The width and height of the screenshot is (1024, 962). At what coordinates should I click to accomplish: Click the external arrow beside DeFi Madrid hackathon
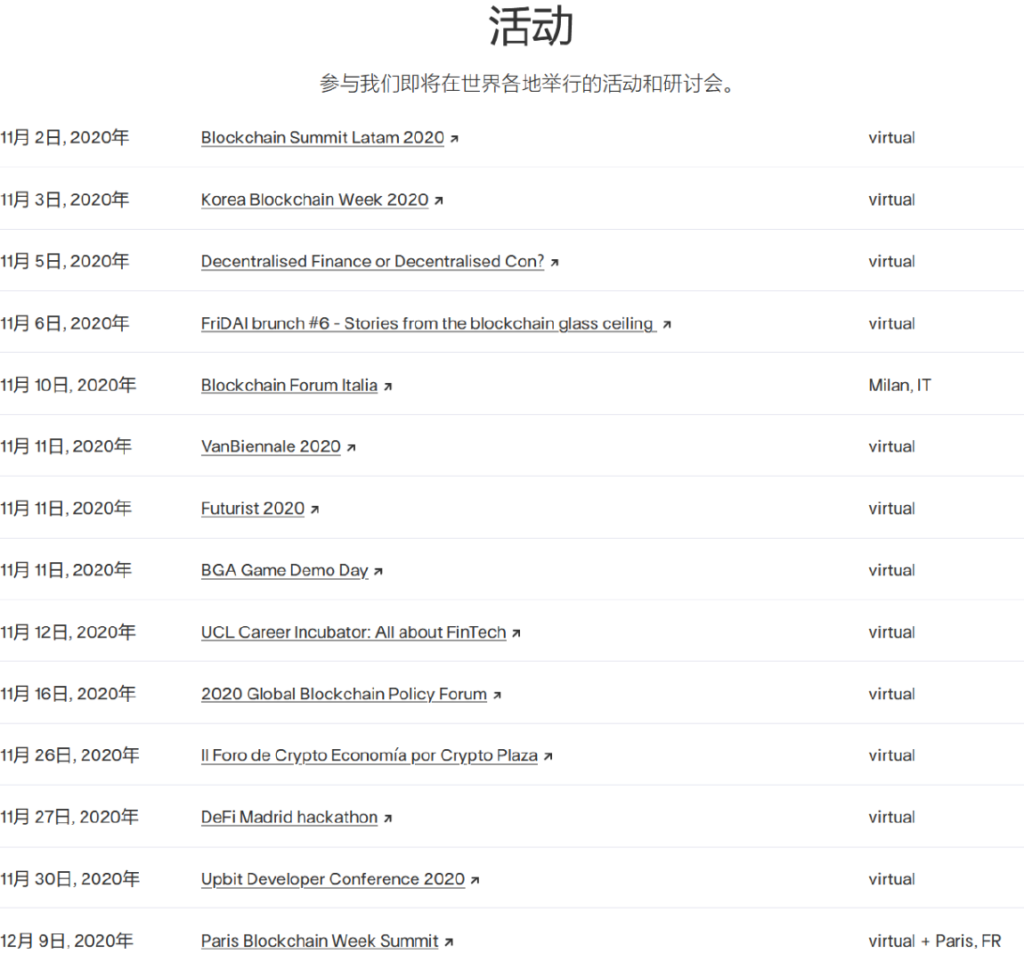click(x=388, y=818)
